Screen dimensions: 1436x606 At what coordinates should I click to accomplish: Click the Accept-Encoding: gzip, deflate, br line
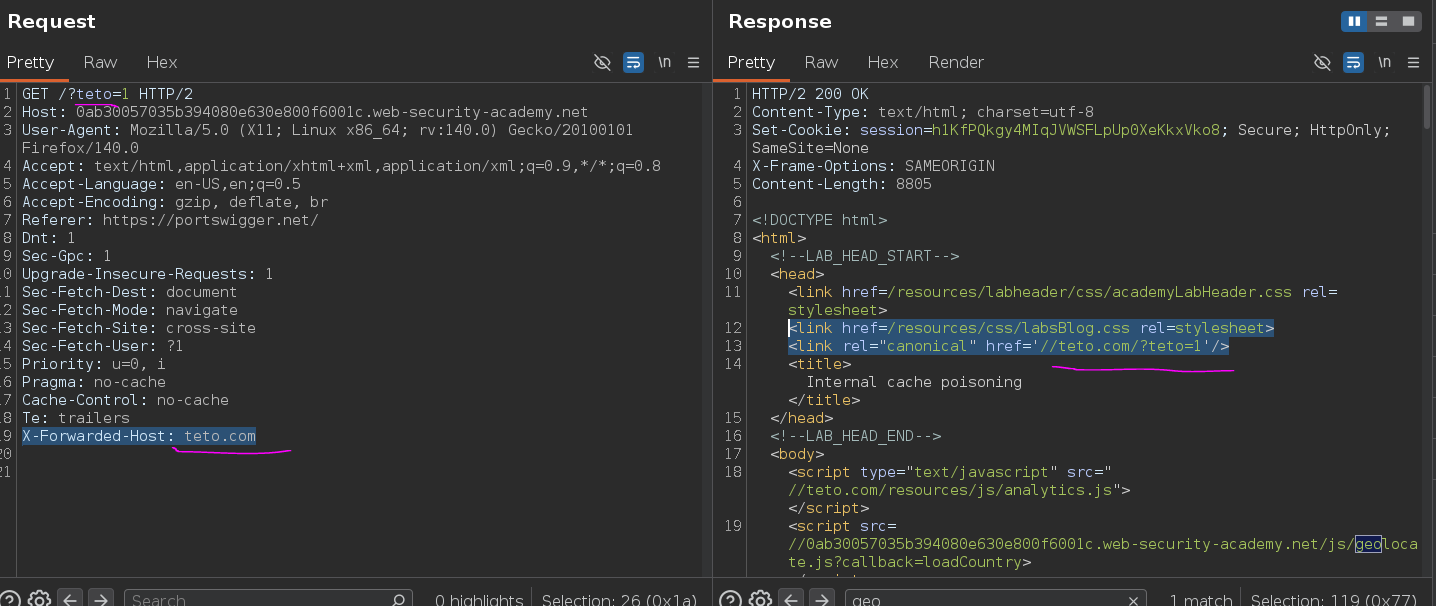(175, 202)
